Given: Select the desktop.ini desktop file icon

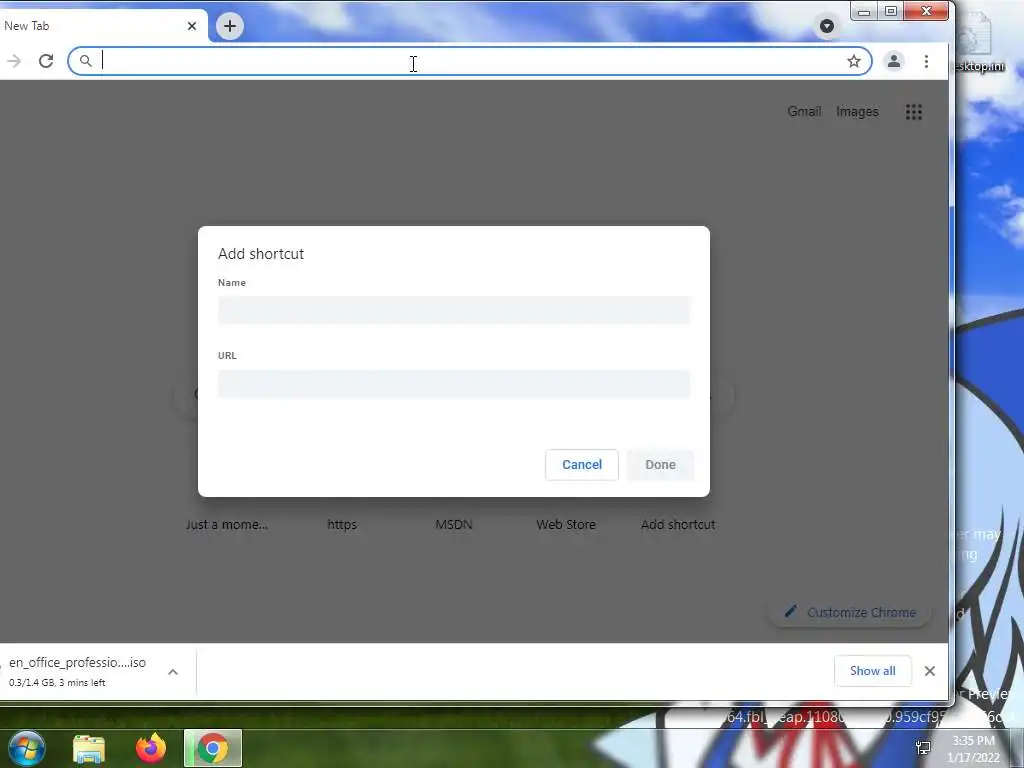Looking at the screenshot, I should click(978, 44).
